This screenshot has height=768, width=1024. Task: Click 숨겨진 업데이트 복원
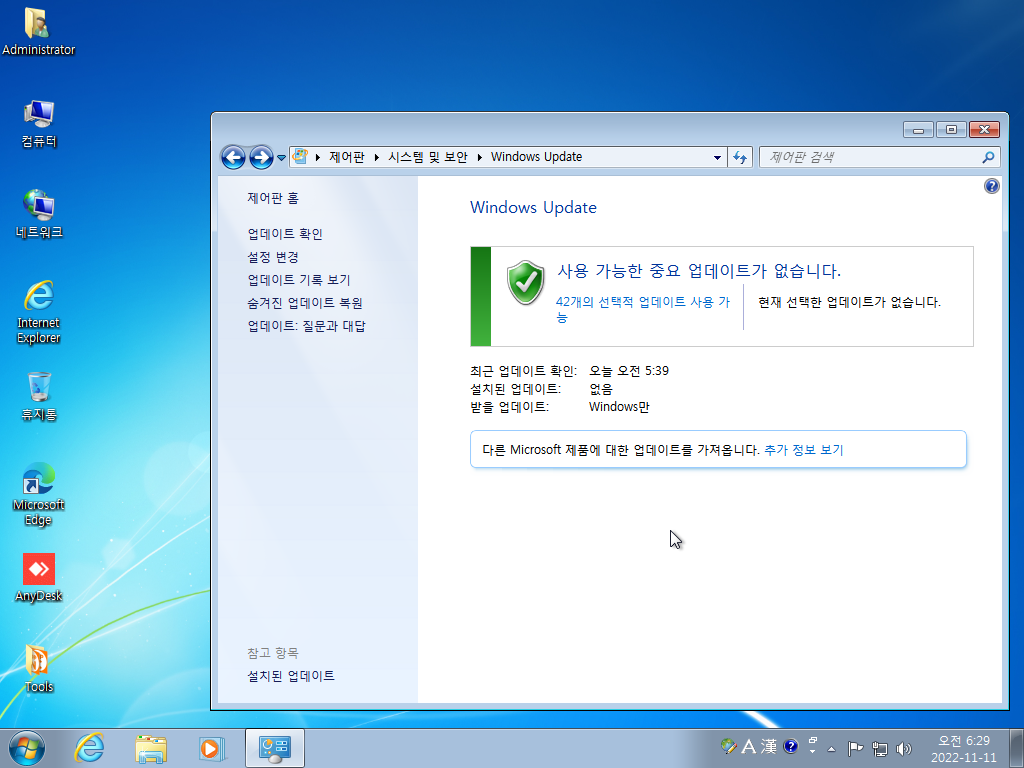[305, 303]
